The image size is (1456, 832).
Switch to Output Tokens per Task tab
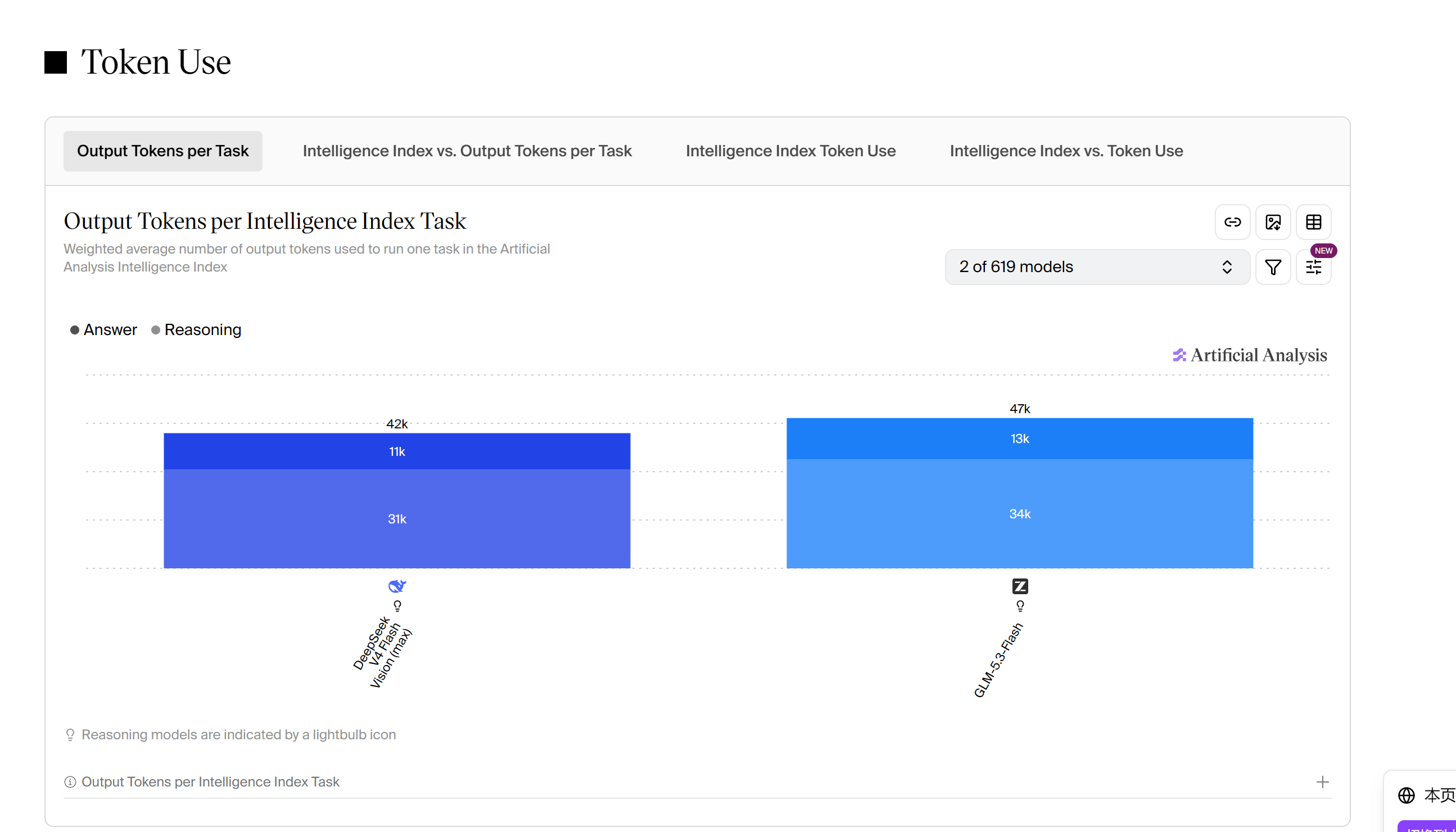point(163,151)
